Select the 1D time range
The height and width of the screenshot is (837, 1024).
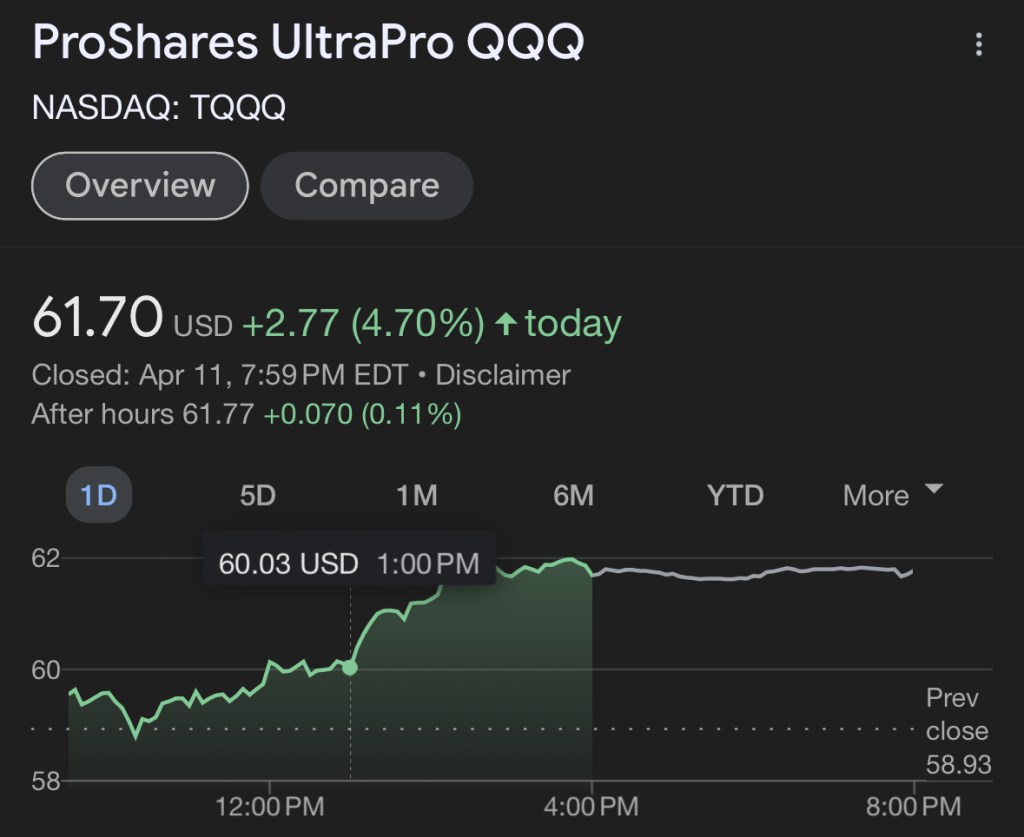tap(98, 495)
